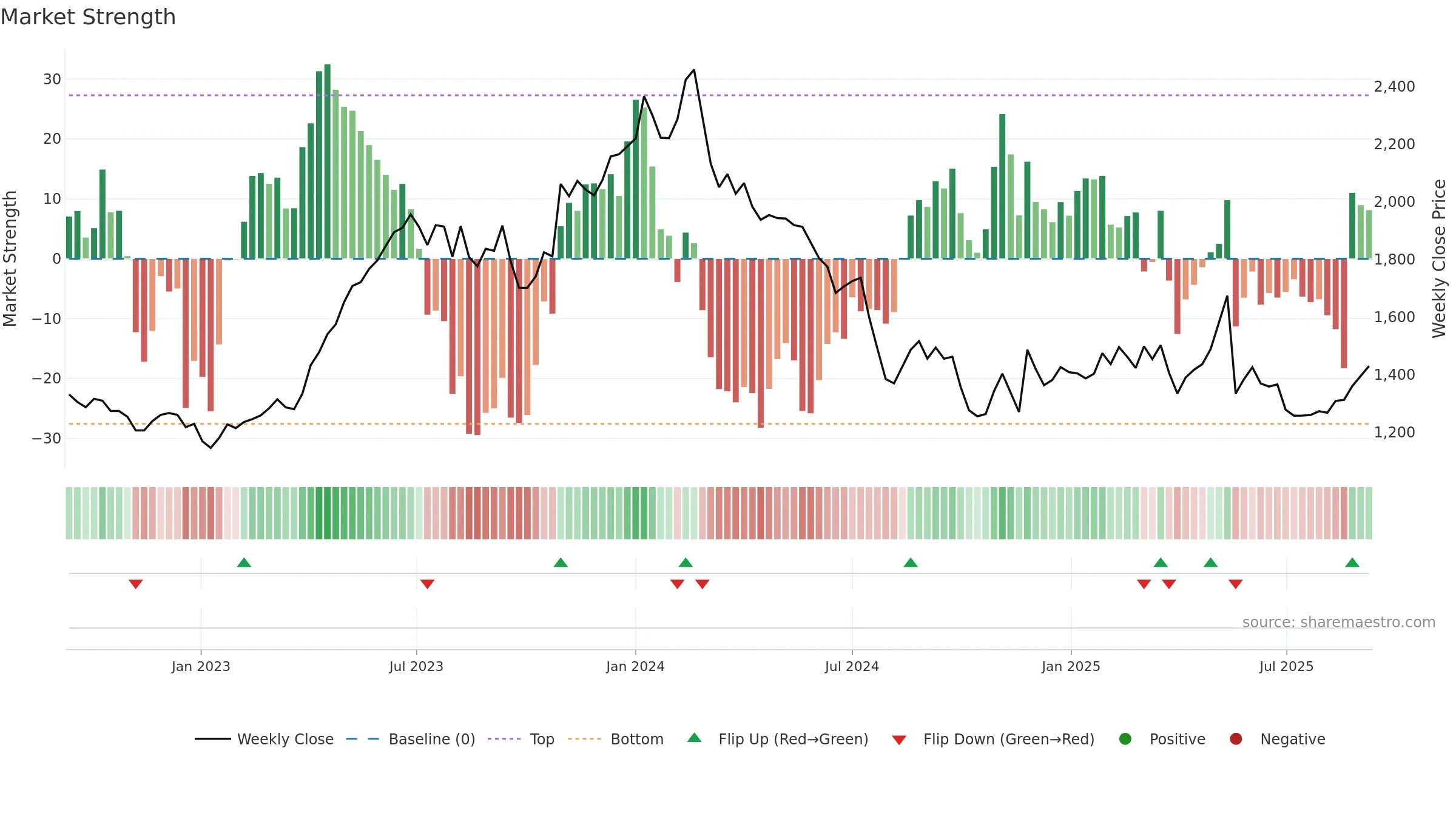This screenshot has width=1456, height=819.
Task: Click the Market Strength chart title
Action: pyautogui.click(x=88, y=17)
